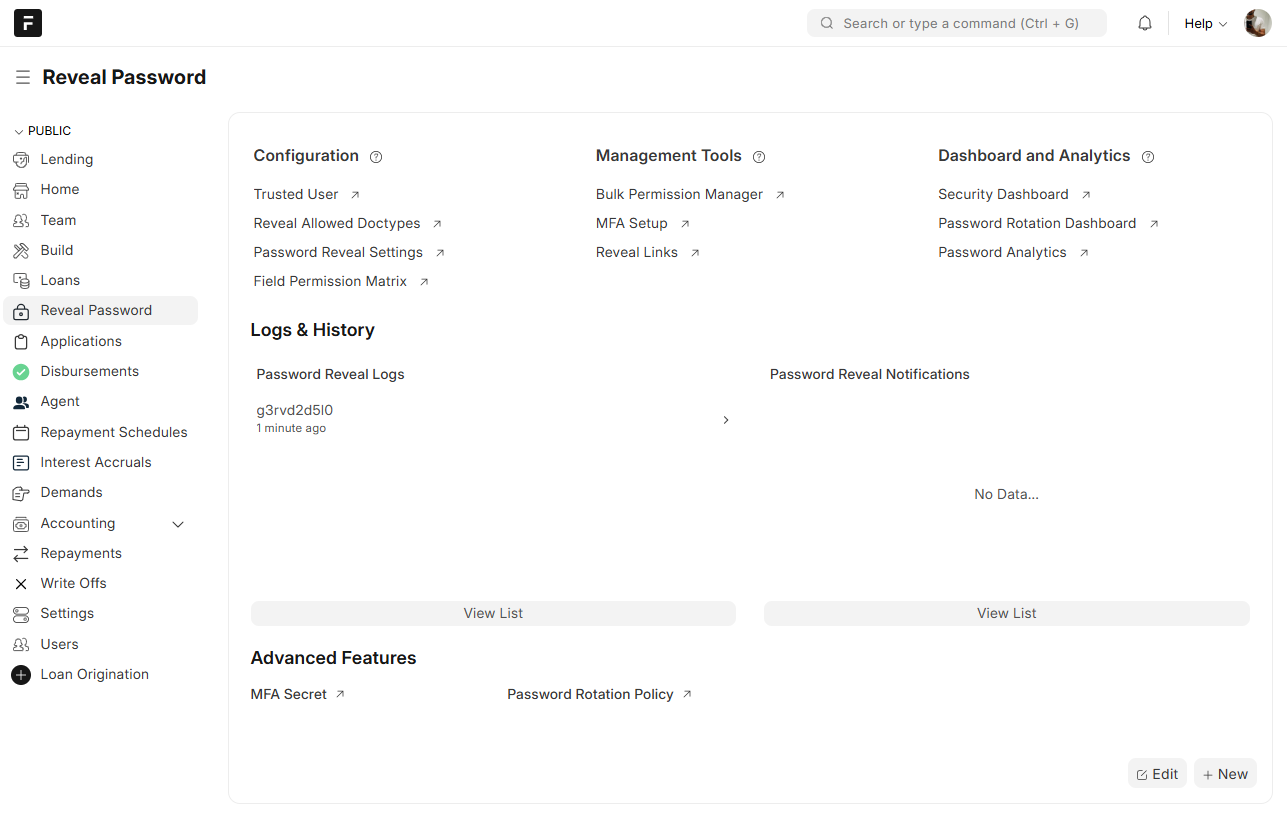The height and width of the screenshot is (823, 1287).
Task: Collapse the PUBLIC sidebar group
Action: (x=19, y=131)
